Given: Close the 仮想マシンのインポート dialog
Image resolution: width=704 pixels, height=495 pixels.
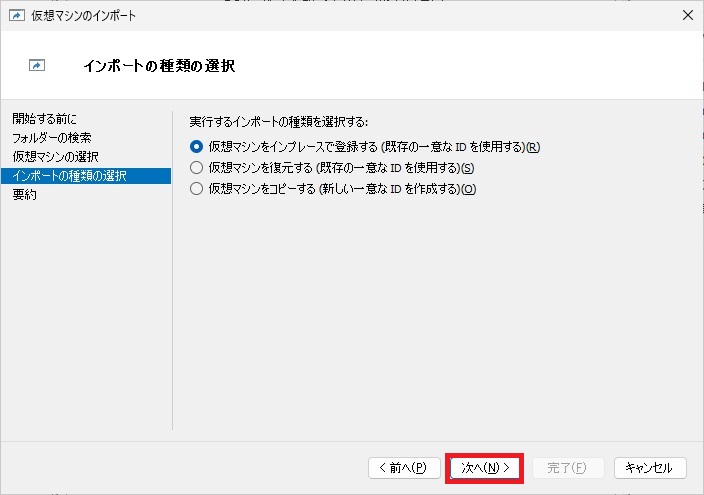Looking at the screenshot, I should coord(687,15).
